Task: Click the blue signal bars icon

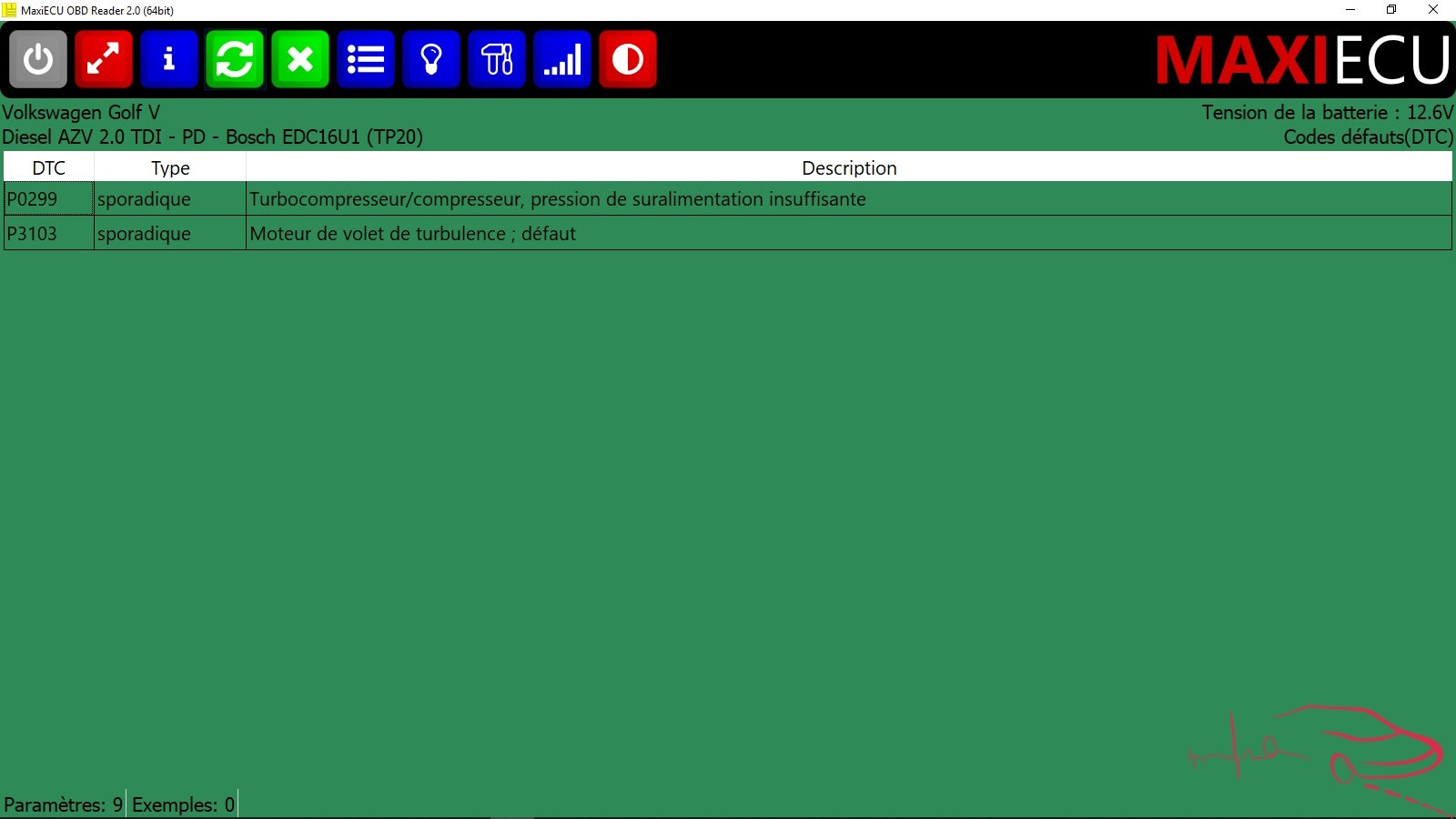Action: 562,59
